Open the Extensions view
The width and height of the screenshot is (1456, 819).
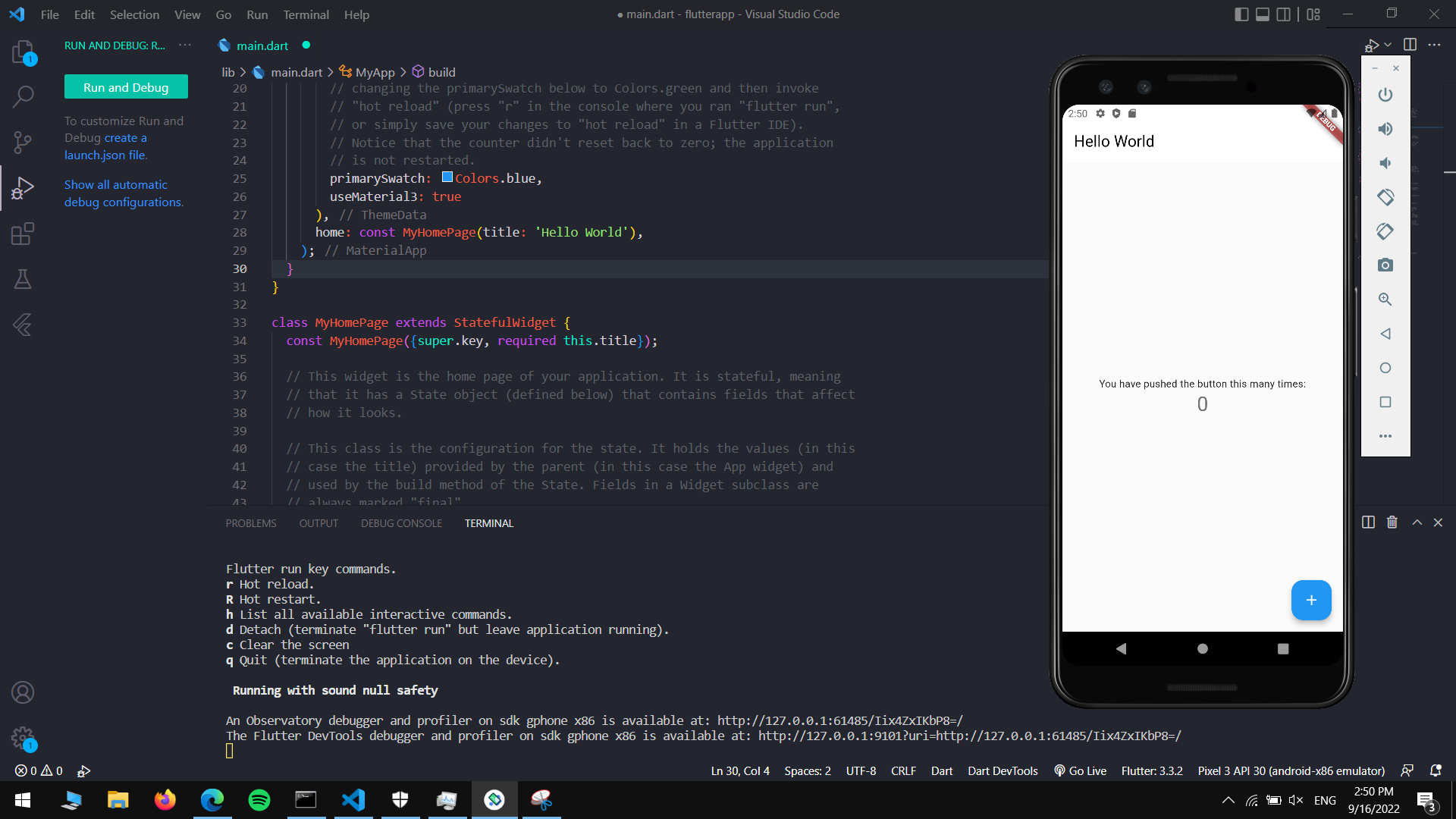point(23,234)
